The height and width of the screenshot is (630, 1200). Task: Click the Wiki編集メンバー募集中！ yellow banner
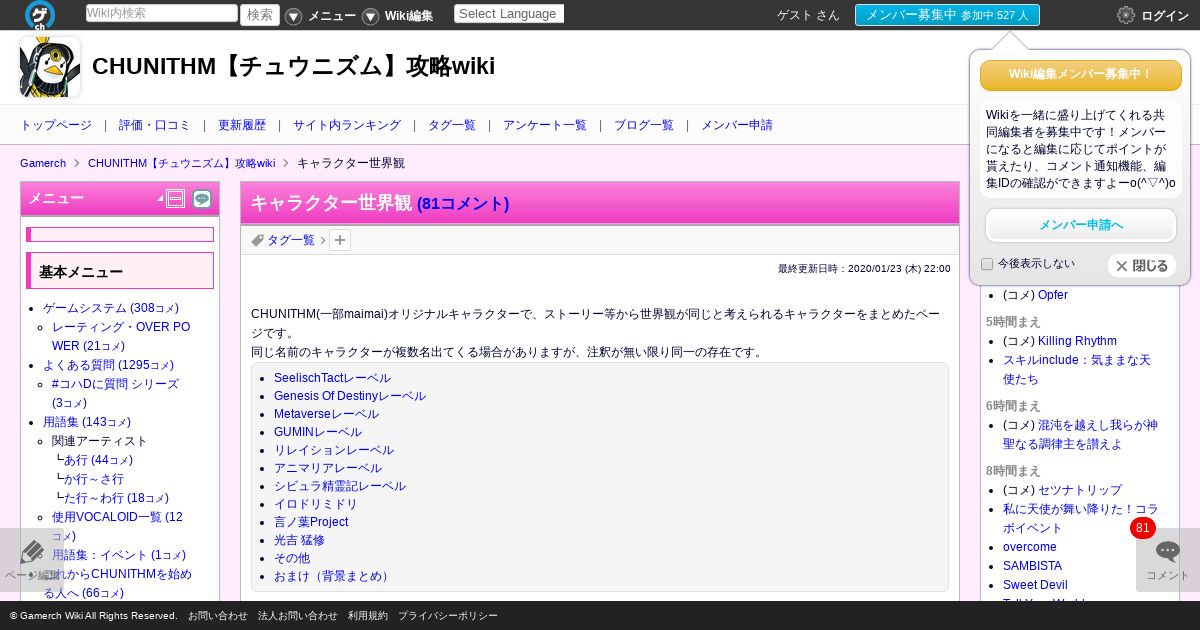click(x=1081, y=75)
